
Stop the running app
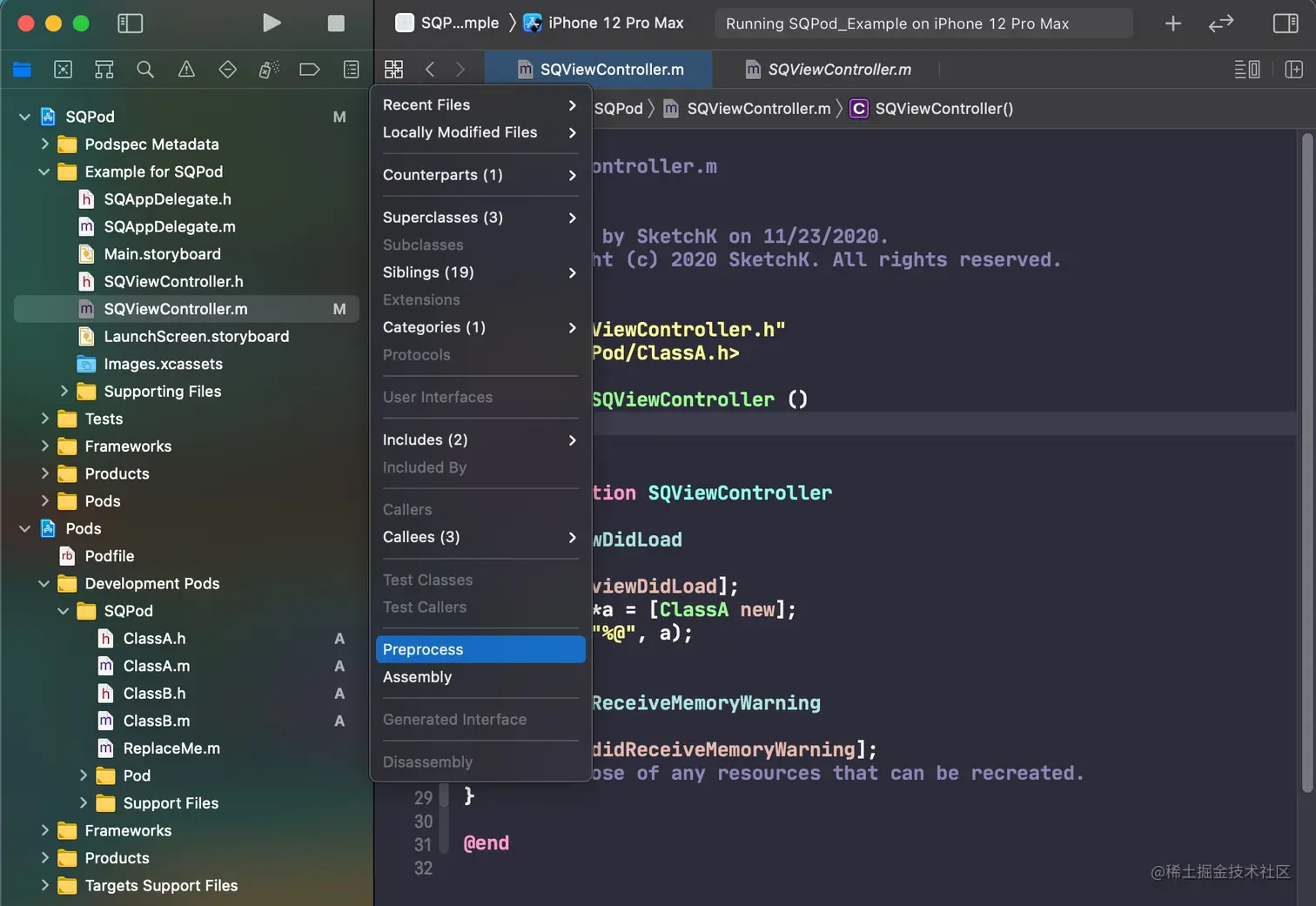click(x=336, y=23)
